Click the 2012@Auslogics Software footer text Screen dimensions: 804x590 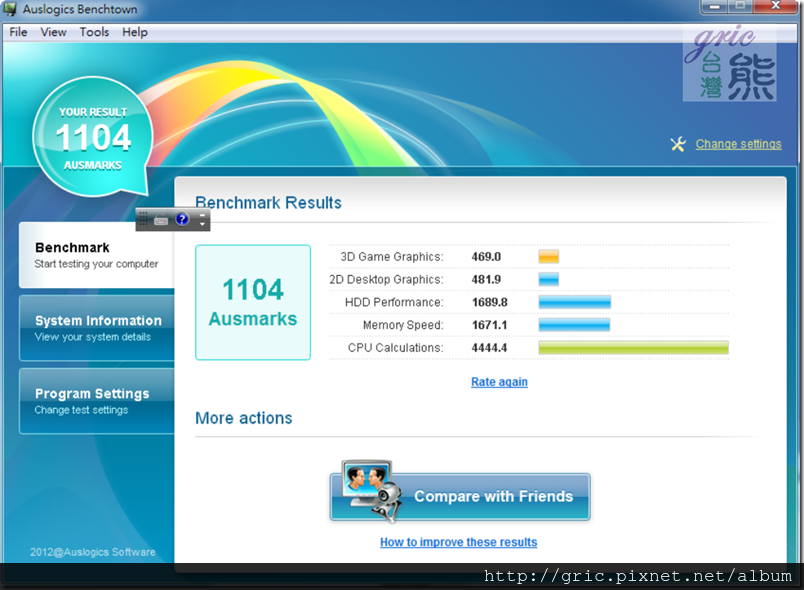pos(93,552)
